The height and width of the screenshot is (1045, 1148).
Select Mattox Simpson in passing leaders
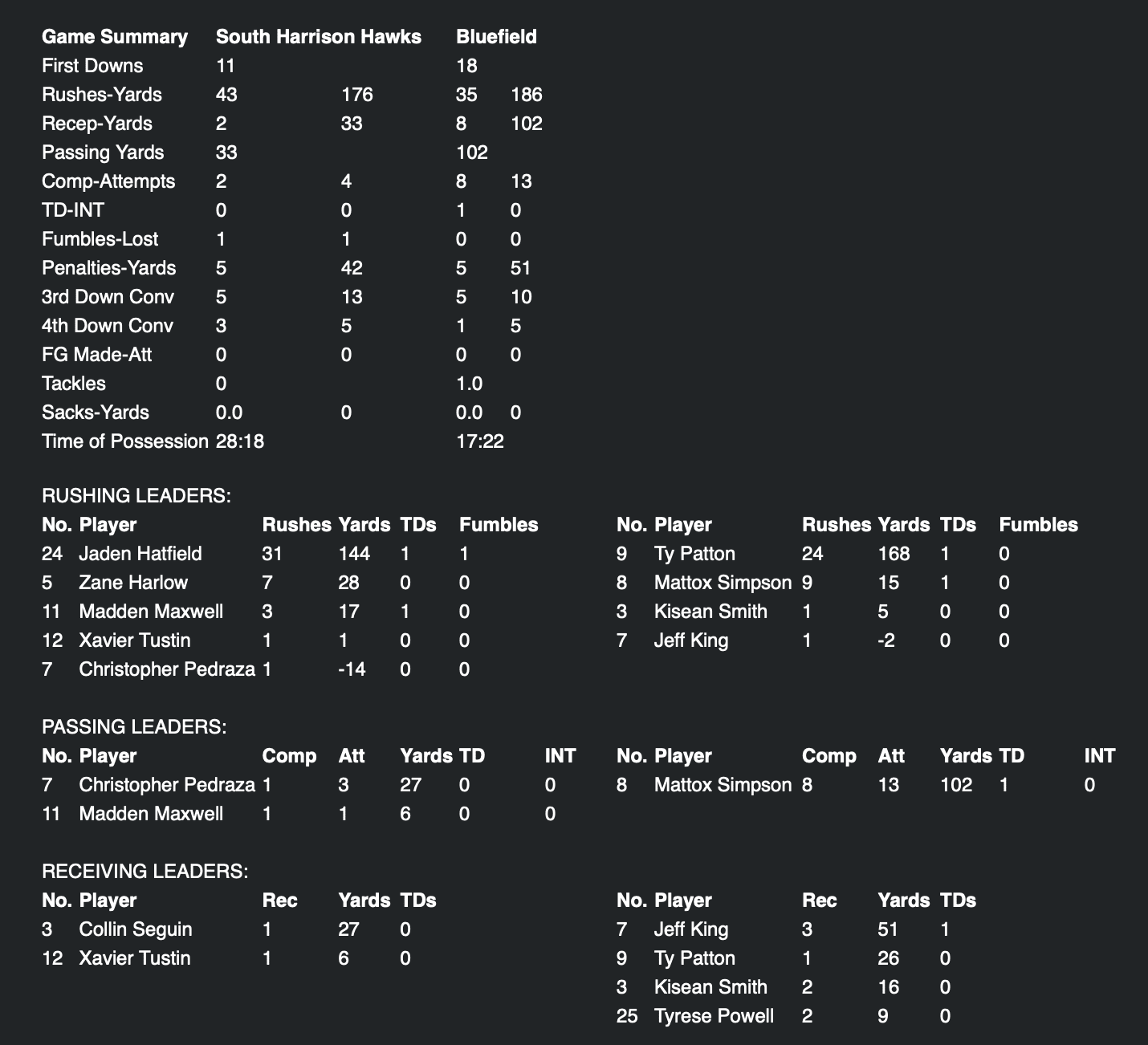pyautogui.click(x=723, y=785)
